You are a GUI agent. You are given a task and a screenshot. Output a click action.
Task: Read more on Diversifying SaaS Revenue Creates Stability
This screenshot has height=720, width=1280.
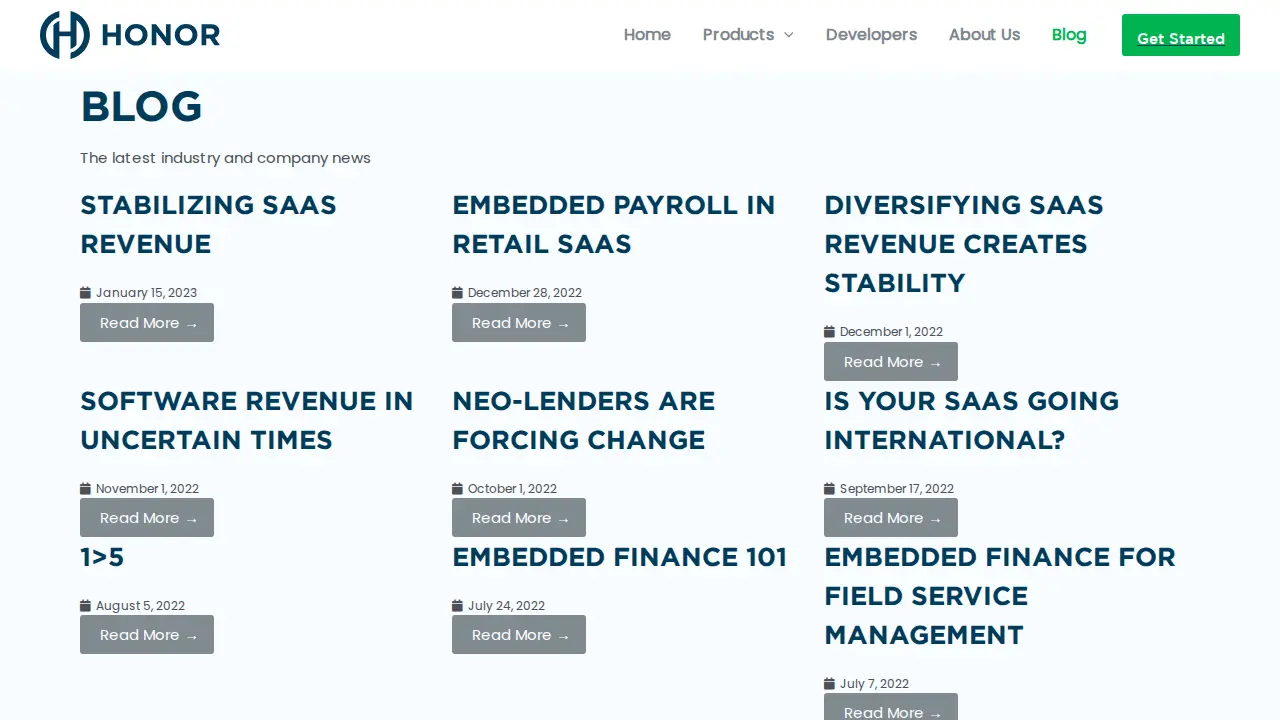pos(891,362)
